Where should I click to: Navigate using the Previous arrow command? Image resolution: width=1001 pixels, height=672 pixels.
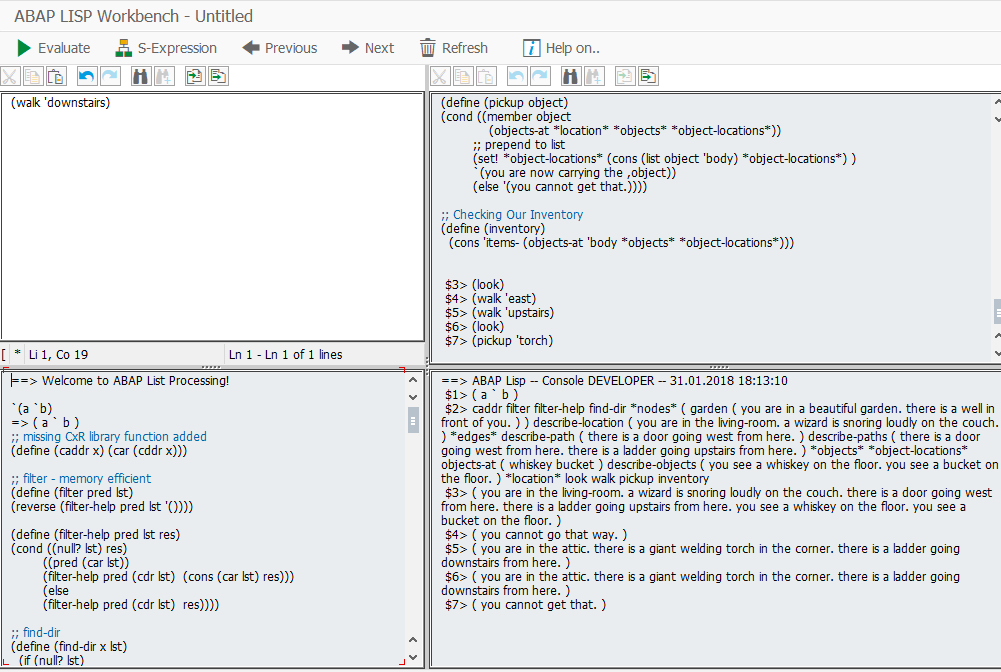coord(279,47)
